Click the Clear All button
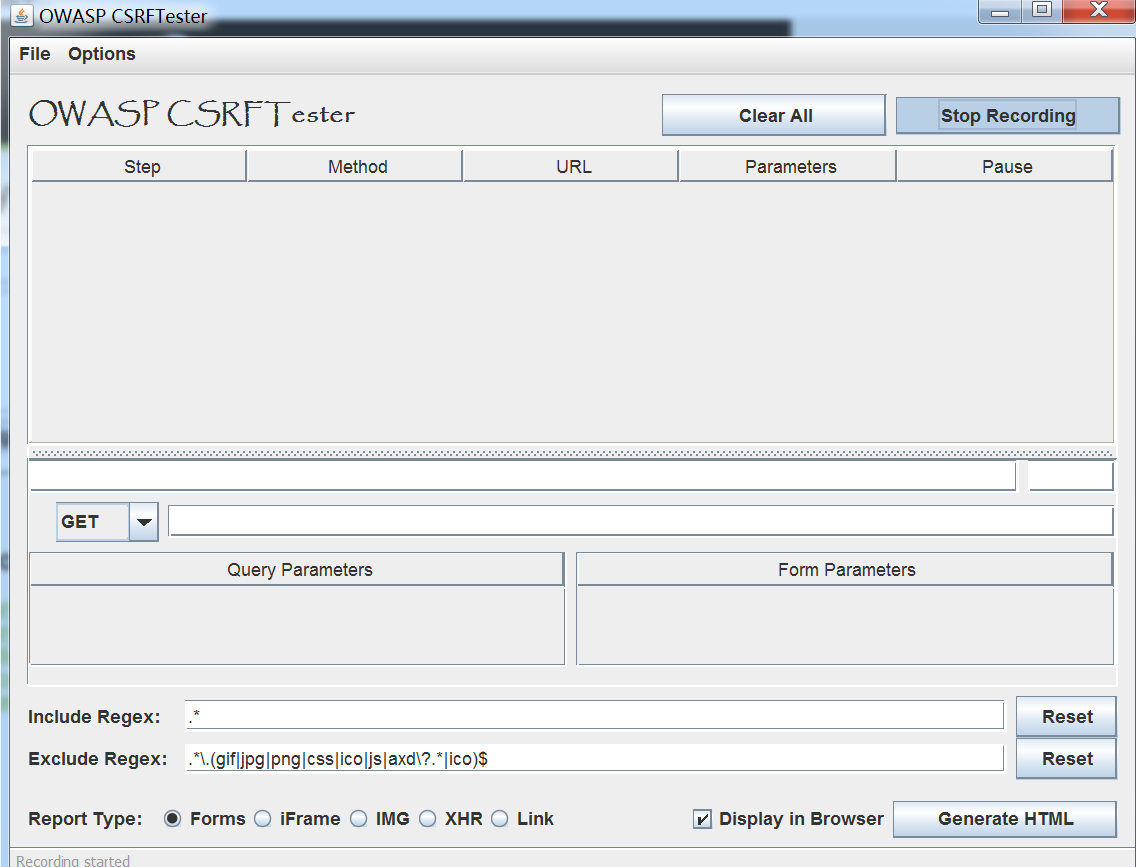 click(774, 115)
